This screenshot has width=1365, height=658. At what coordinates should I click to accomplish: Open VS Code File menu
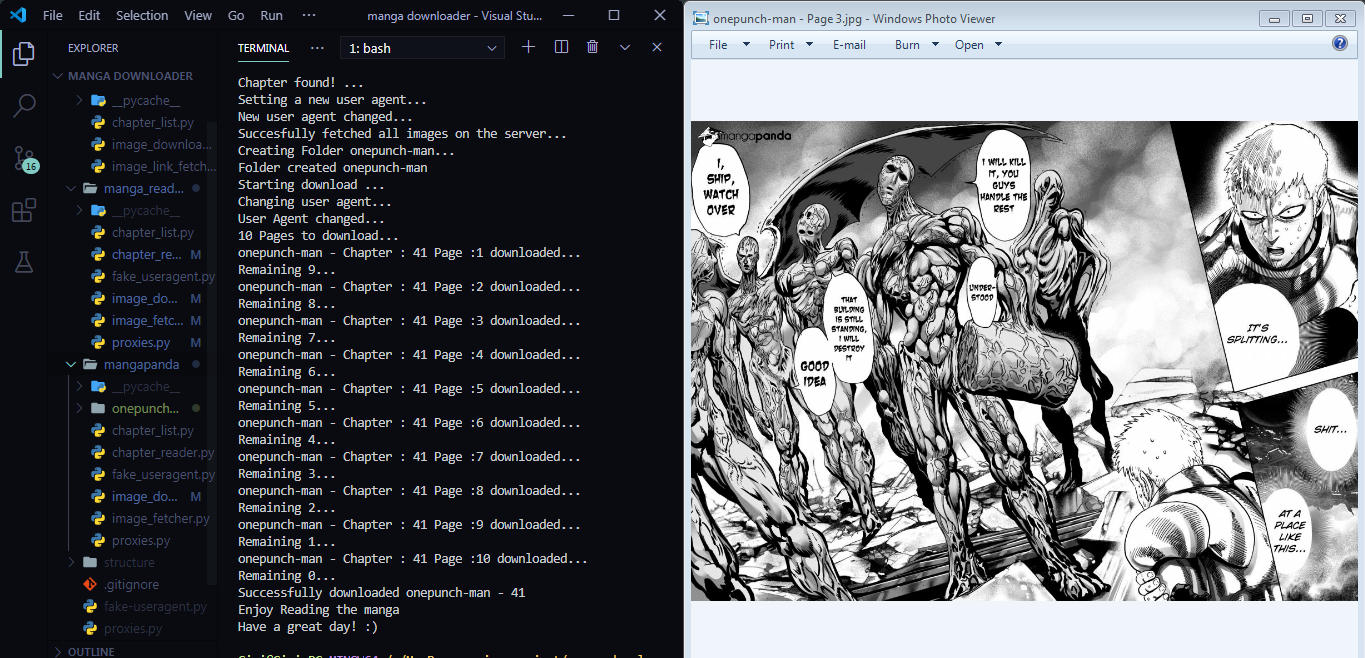53,16
